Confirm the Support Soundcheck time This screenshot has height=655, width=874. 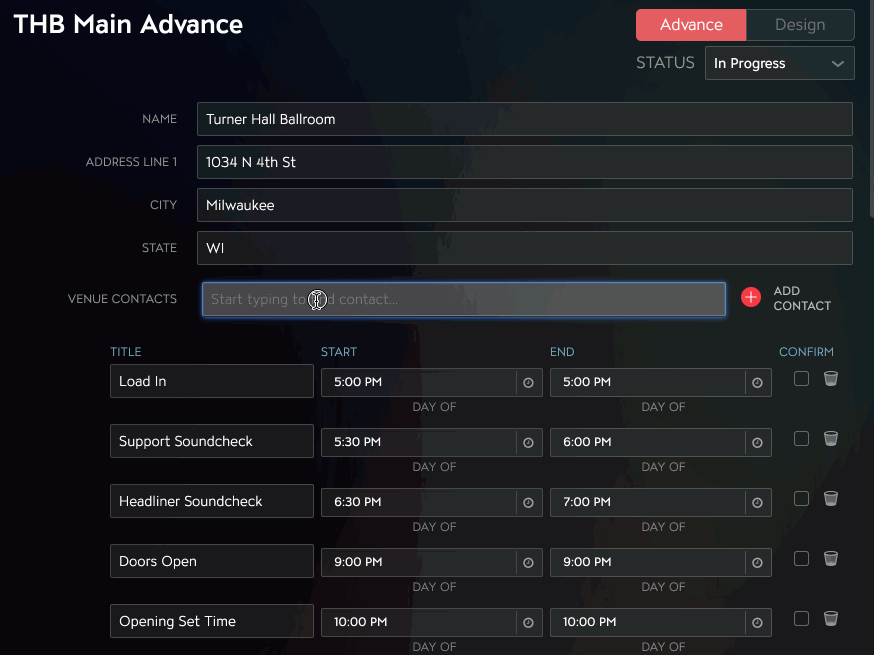pyautogui.click(x=802, y=439)
